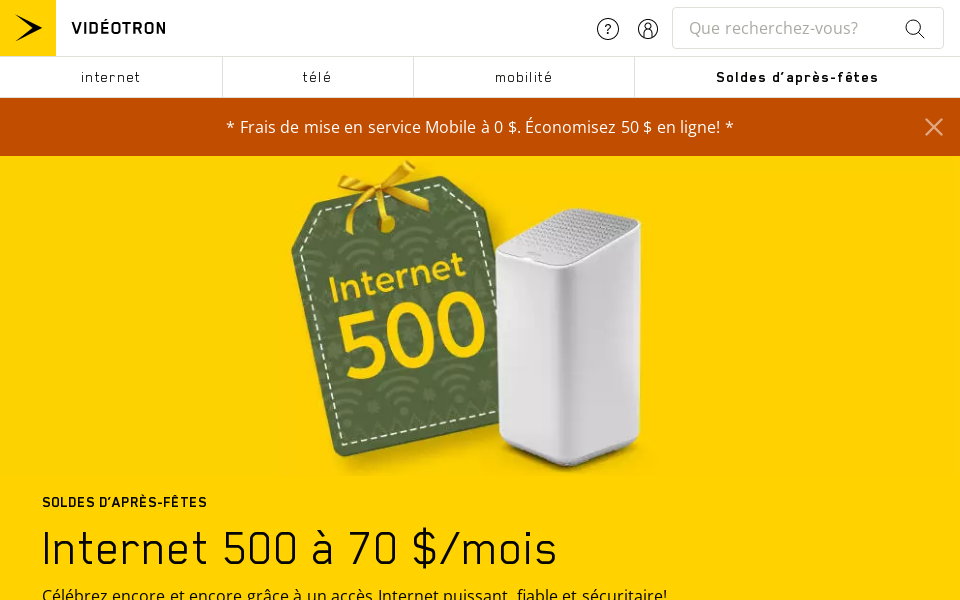Focus the 'Que recherchez-vous?' search field
This screenshot has height=600, width=960.
[787, 28]
